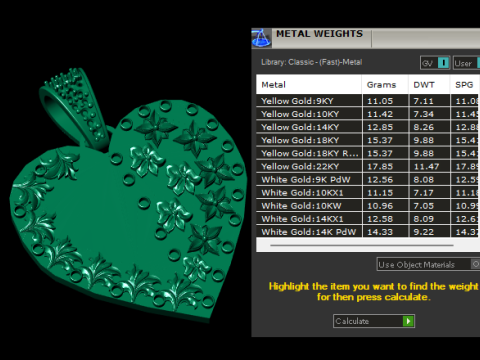Select the Yellow Gold:10KY row

[368, 114]
